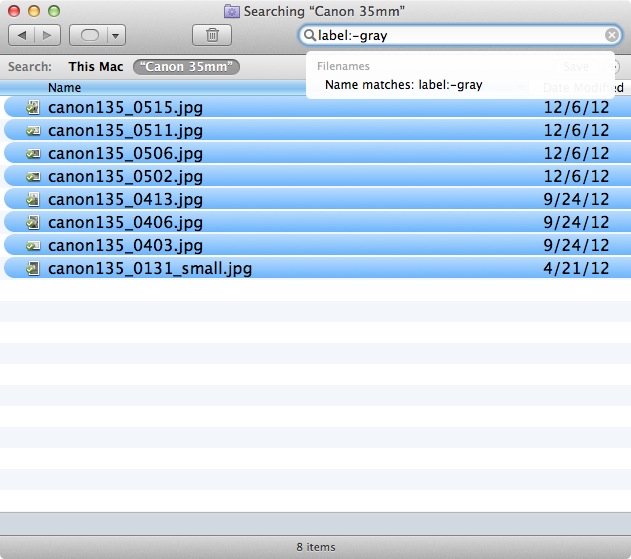This screenshot has height=559, width=631.
Task: Open the label button dropdown arrow
Action: pos(116,36)
